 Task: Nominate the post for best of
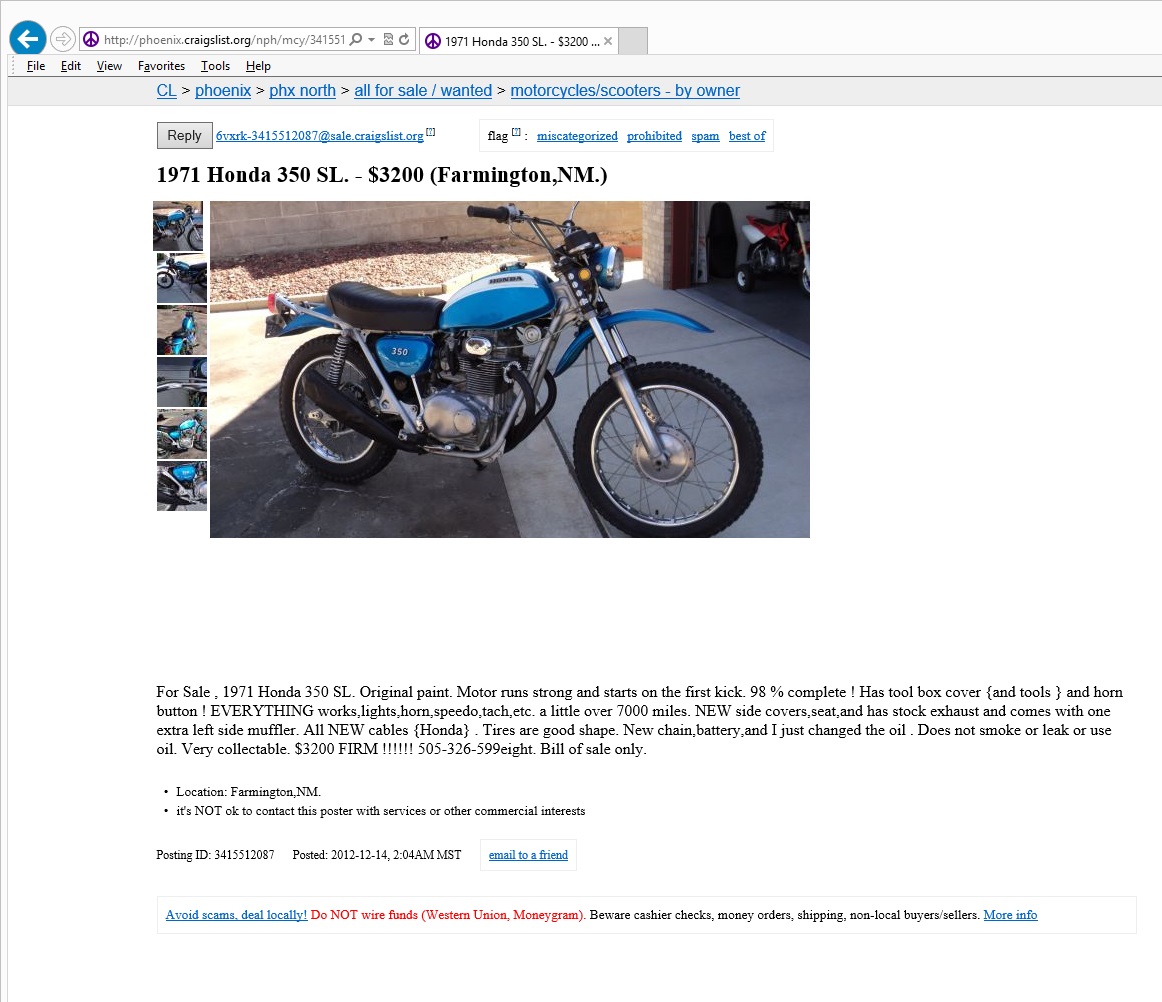pos(747,136)
